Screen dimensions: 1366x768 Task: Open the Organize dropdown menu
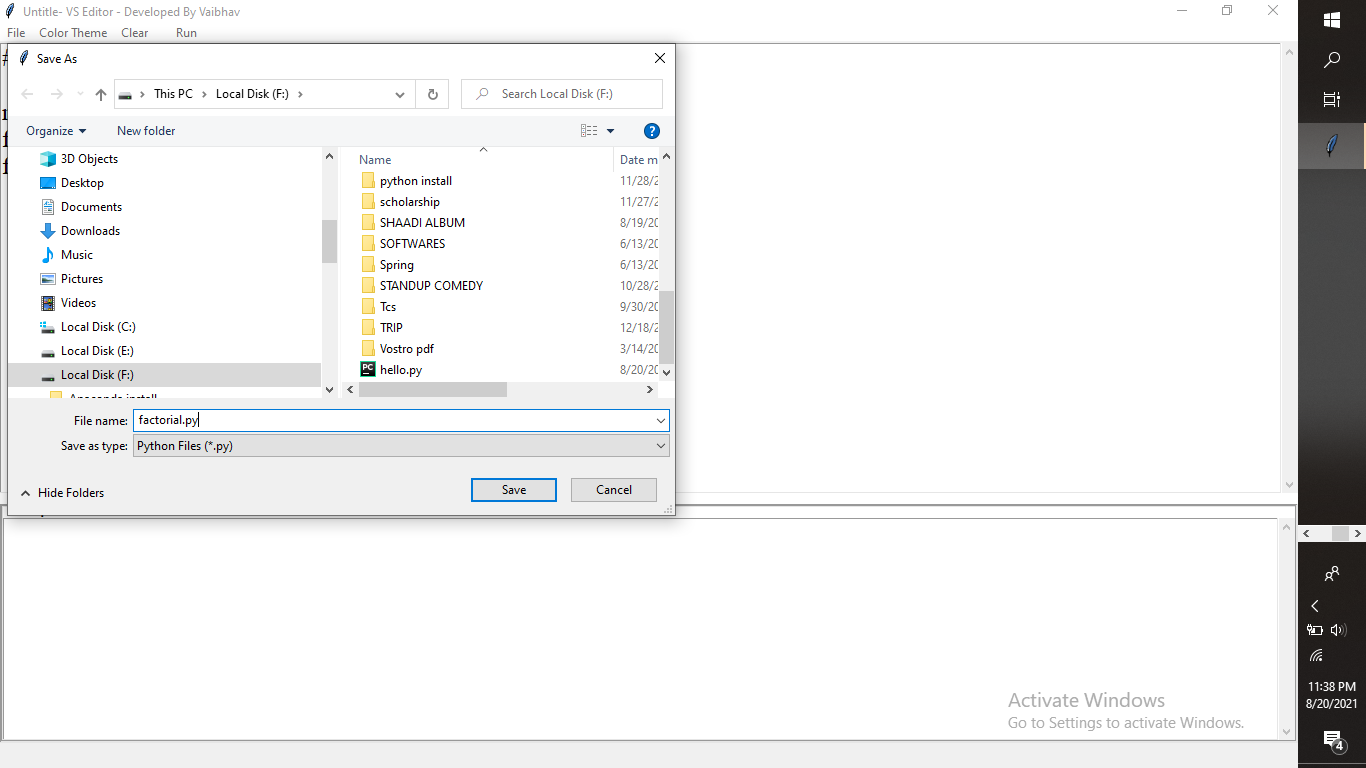click(56, 130)
